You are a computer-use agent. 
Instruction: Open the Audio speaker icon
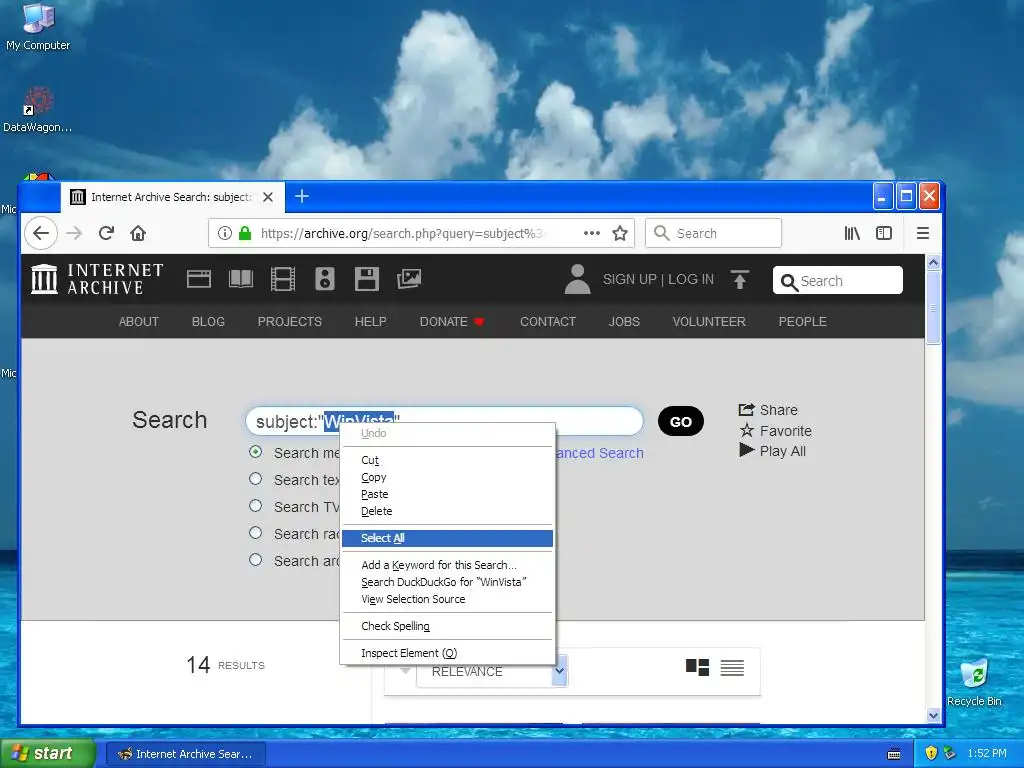click(325, 279)
